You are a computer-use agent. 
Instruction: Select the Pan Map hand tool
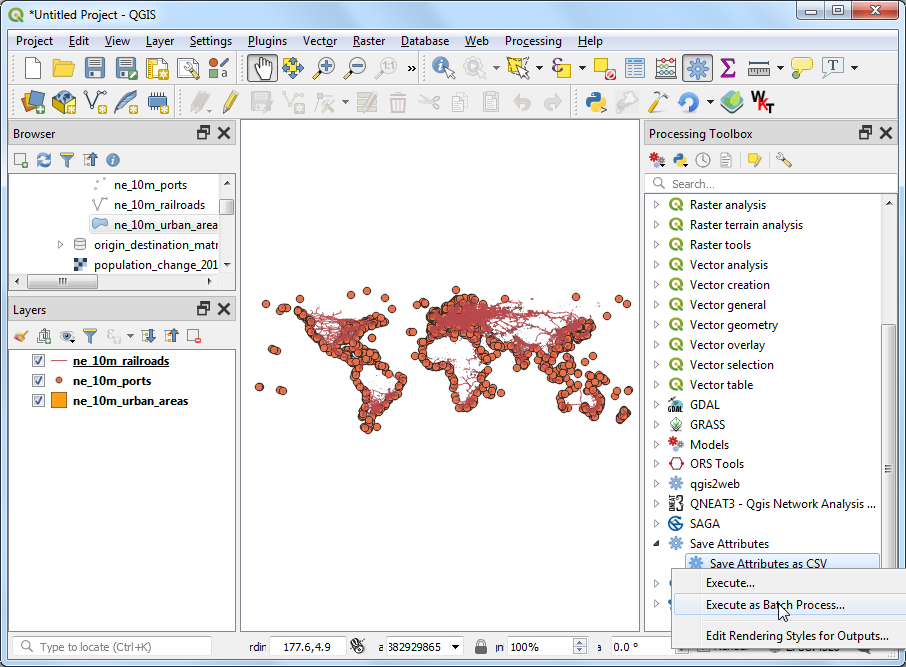[262, 68]
